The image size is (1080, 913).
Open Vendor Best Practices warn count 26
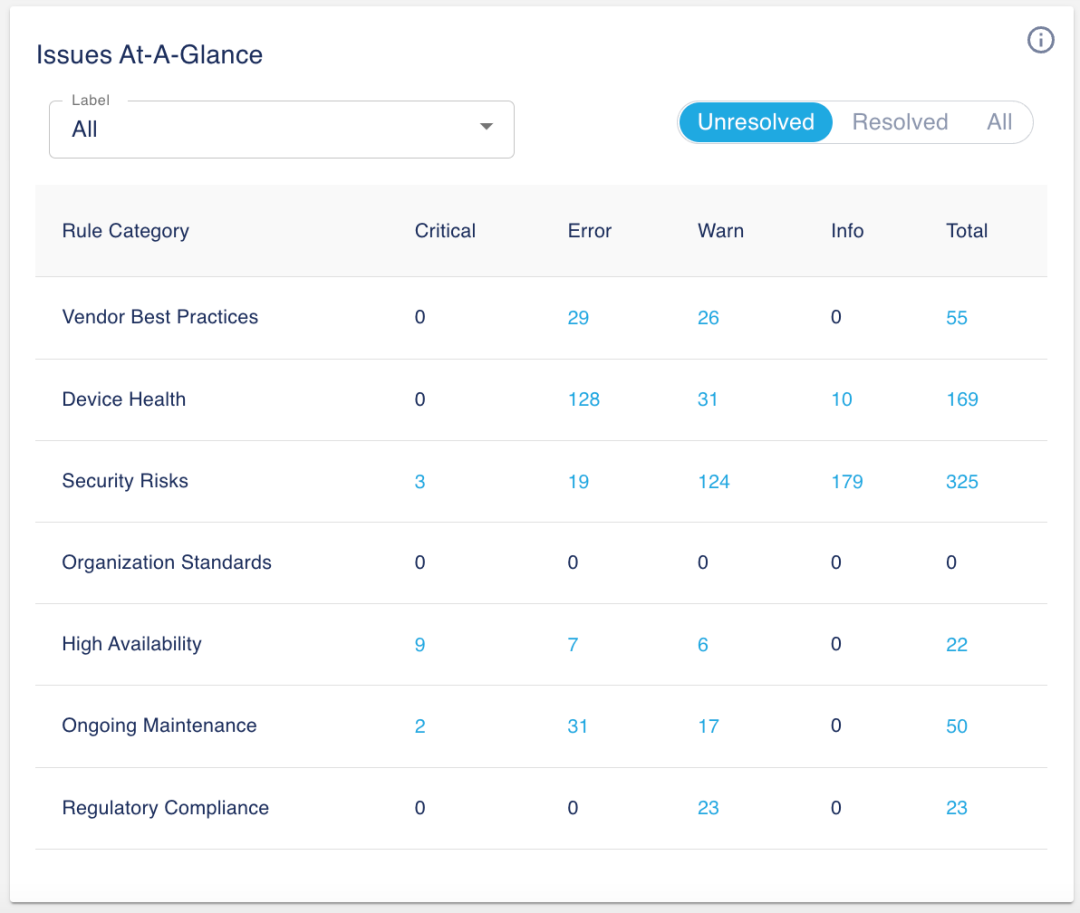point(708,318)
